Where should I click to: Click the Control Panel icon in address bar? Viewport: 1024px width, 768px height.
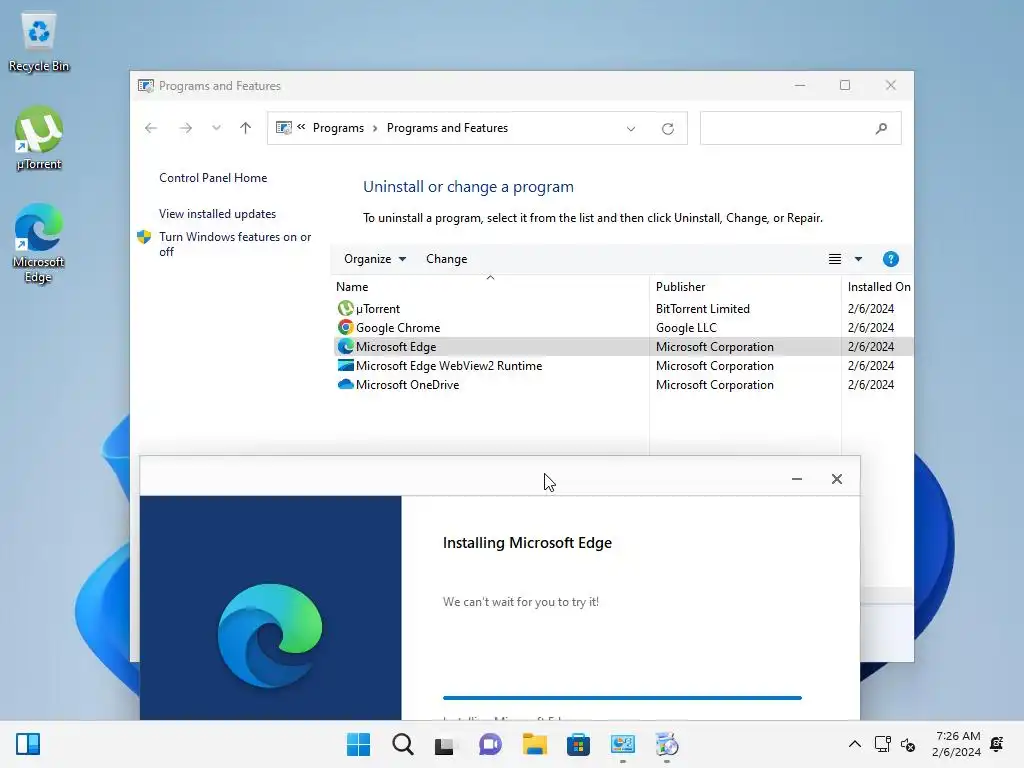283,128
